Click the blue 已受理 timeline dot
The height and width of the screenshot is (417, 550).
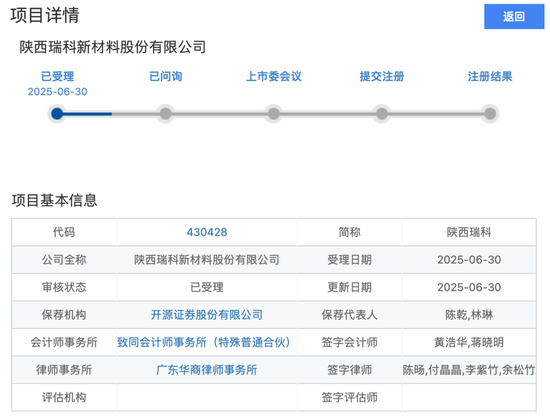(57, 114)
